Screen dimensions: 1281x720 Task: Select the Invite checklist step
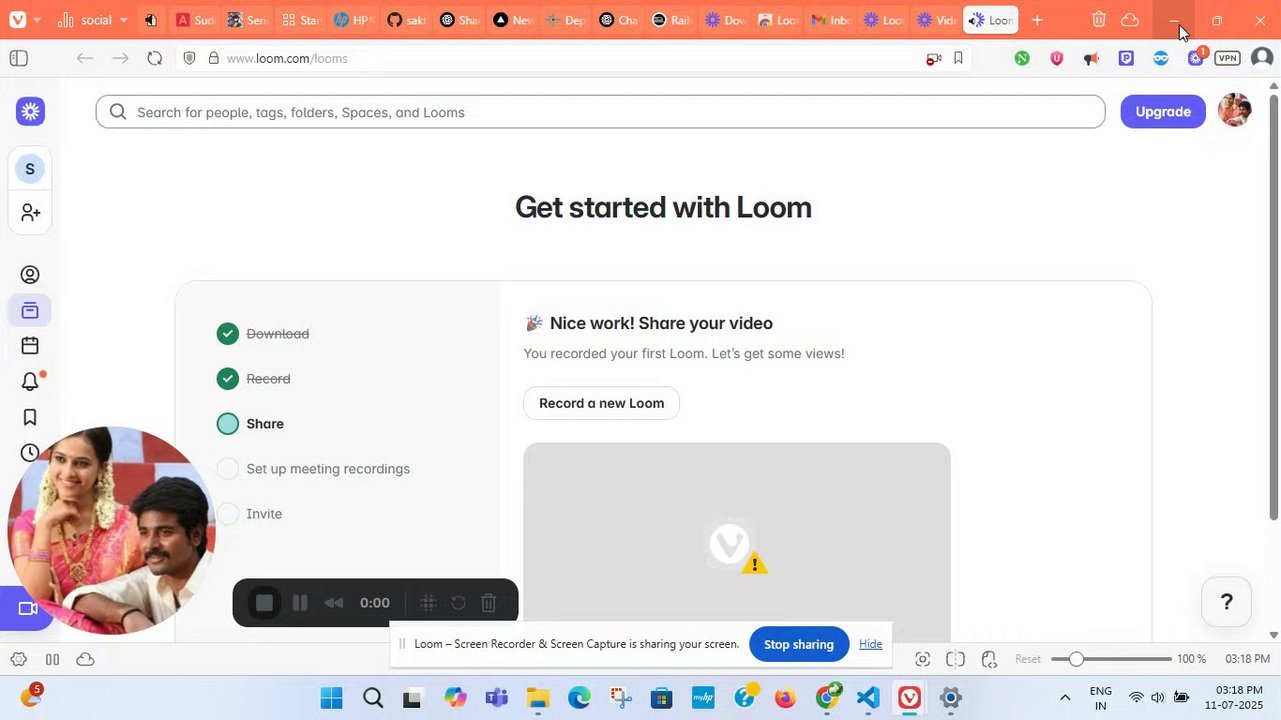(x=250, y=514)
